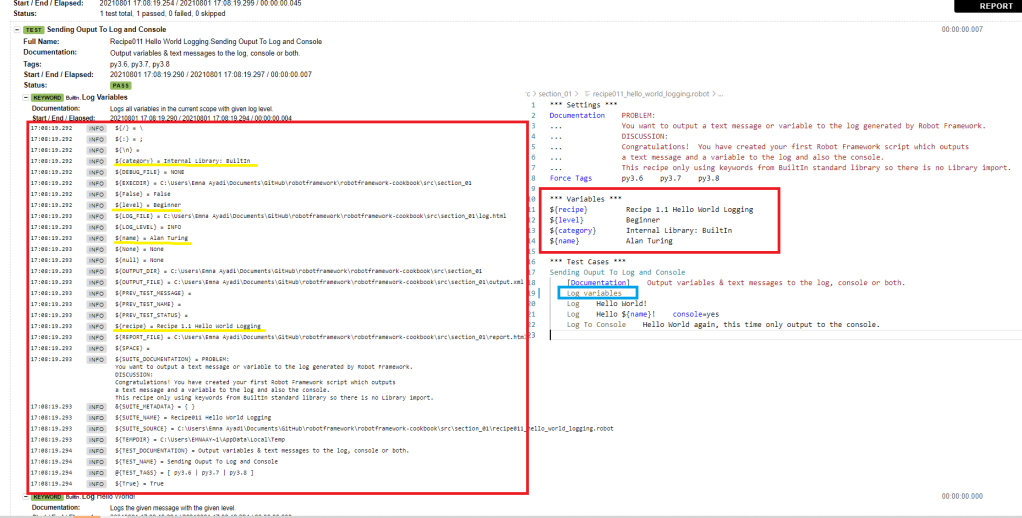Click the @{TEST_TAGS} log message
This screenshot has width=1022, height=518.
[184, 472]
